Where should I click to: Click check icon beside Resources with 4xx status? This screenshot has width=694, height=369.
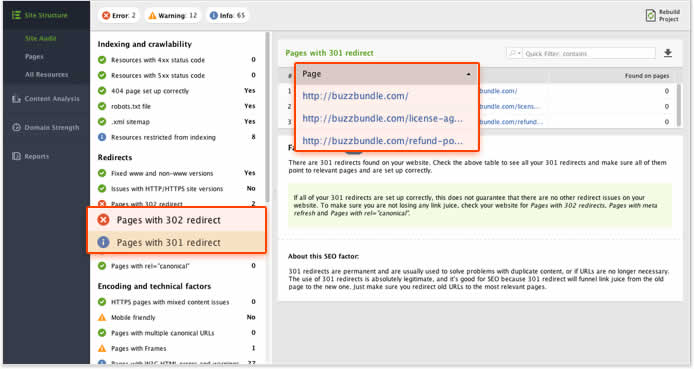tap(102, 60)
